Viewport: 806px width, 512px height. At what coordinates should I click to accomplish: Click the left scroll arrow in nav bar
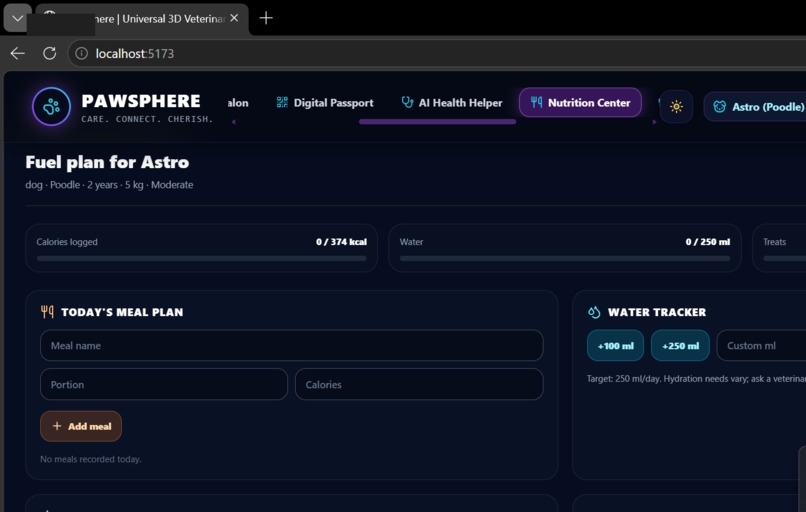pos(234,122)
